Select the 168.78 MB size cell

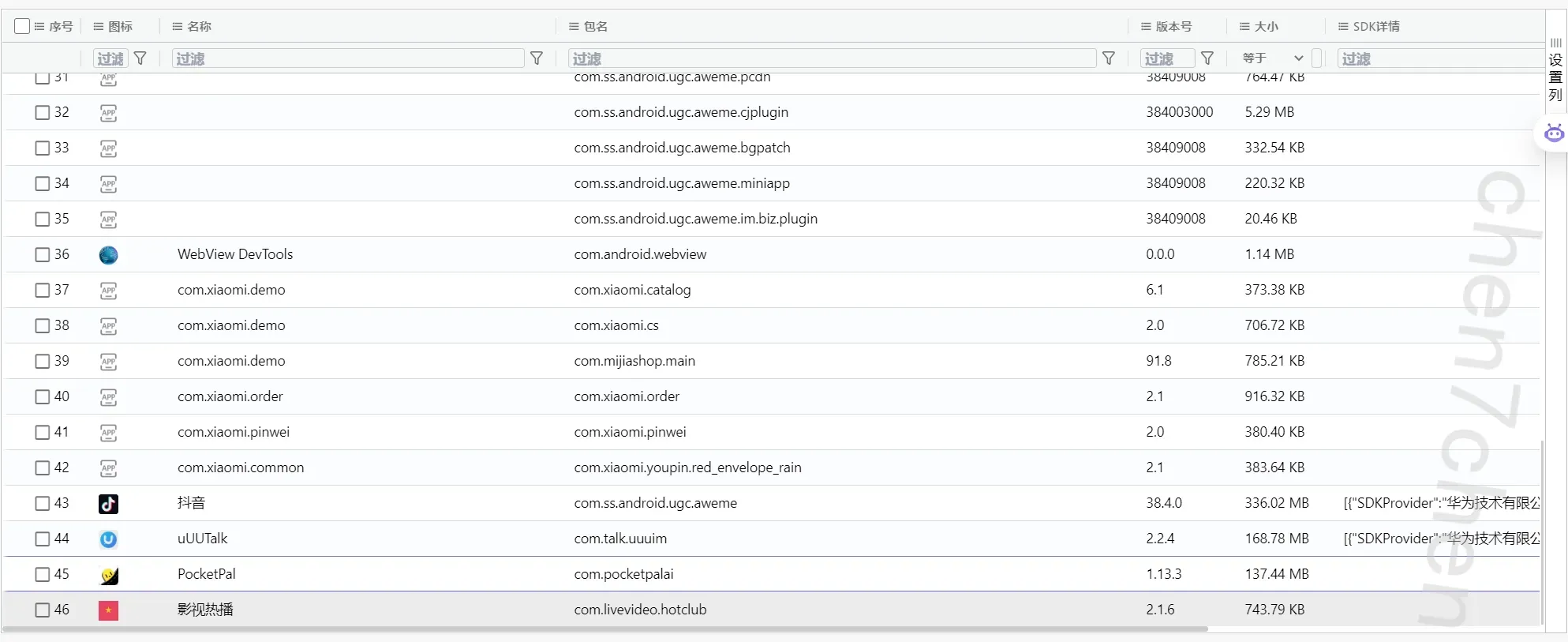point(1277,539)
